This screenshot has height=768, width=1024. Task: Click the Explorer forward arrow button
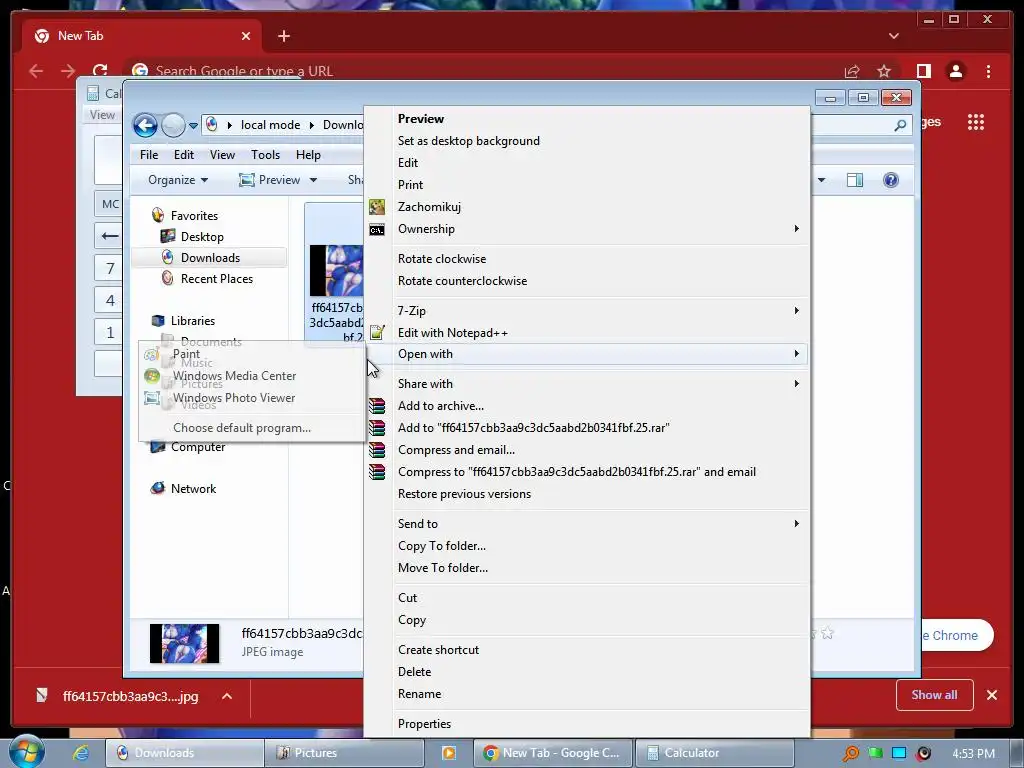coord(173,125)
